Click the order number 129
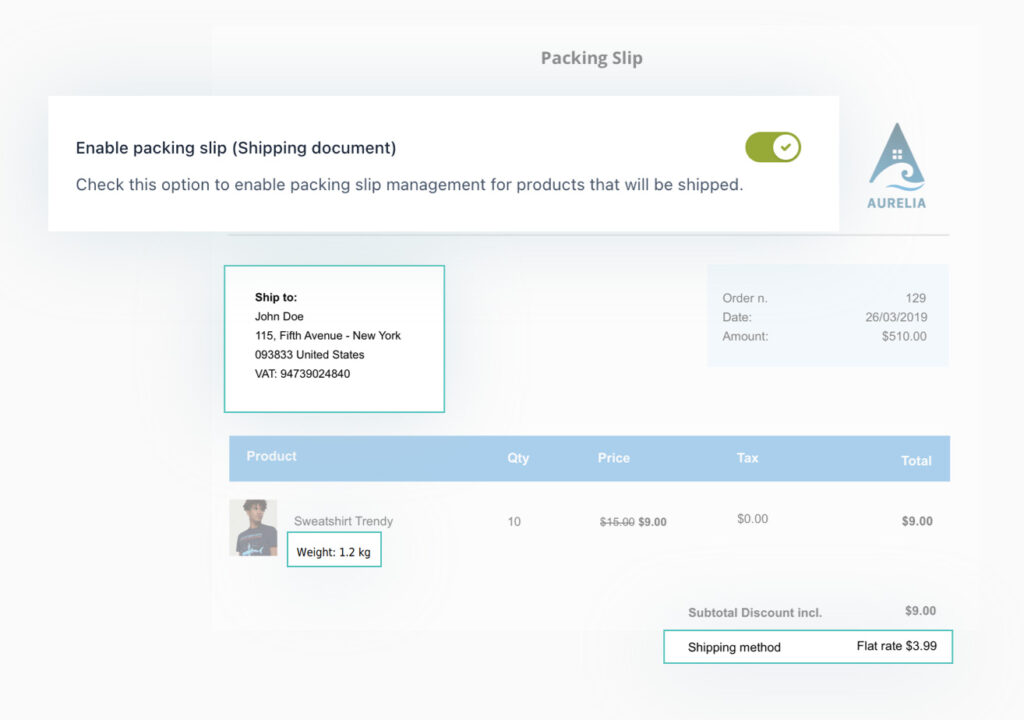 [x=915, y=298]
